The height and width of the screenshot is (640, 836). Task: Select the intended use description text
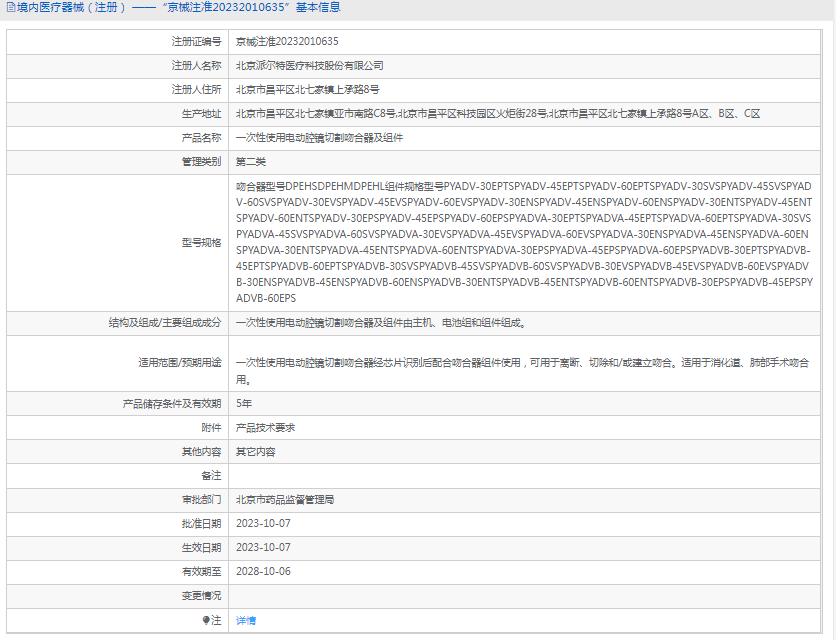(x=523, y=371)
